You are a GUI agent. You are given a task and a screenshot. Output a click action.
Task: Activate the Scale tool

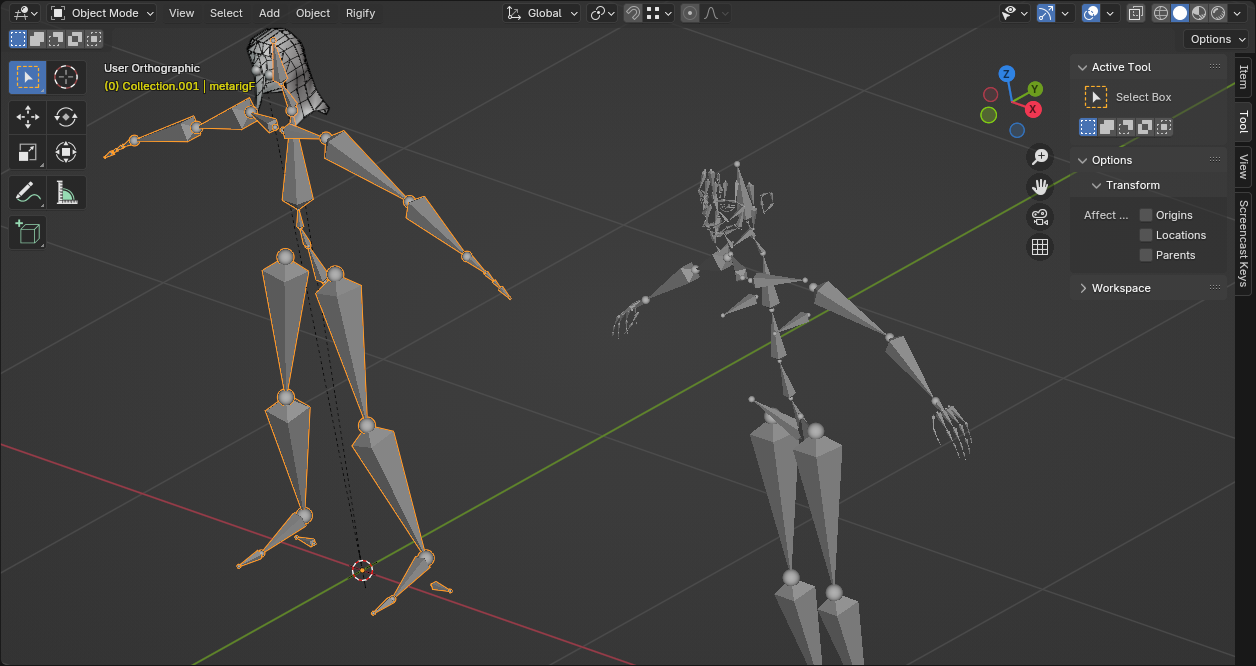(x=28, y=152)
